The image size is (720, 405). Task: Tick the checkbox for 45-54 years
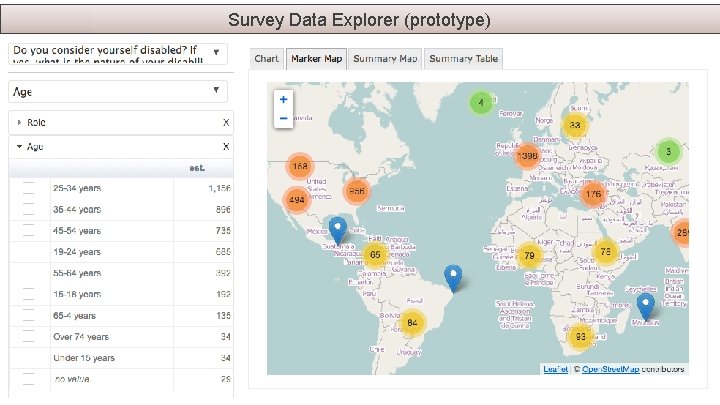[x=28, y=230]
